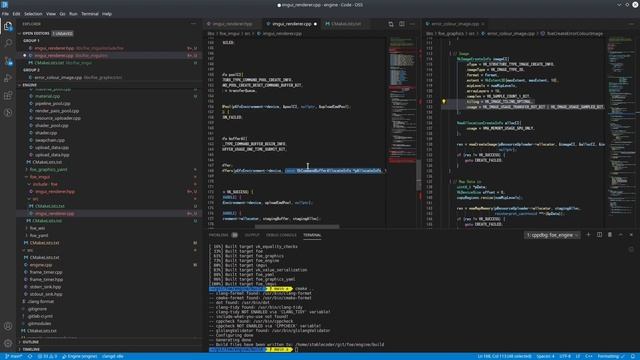Open resource_uploader.cpp in the explorer
This screenshot has width=640, height=360.
click(x=58, y=118)
